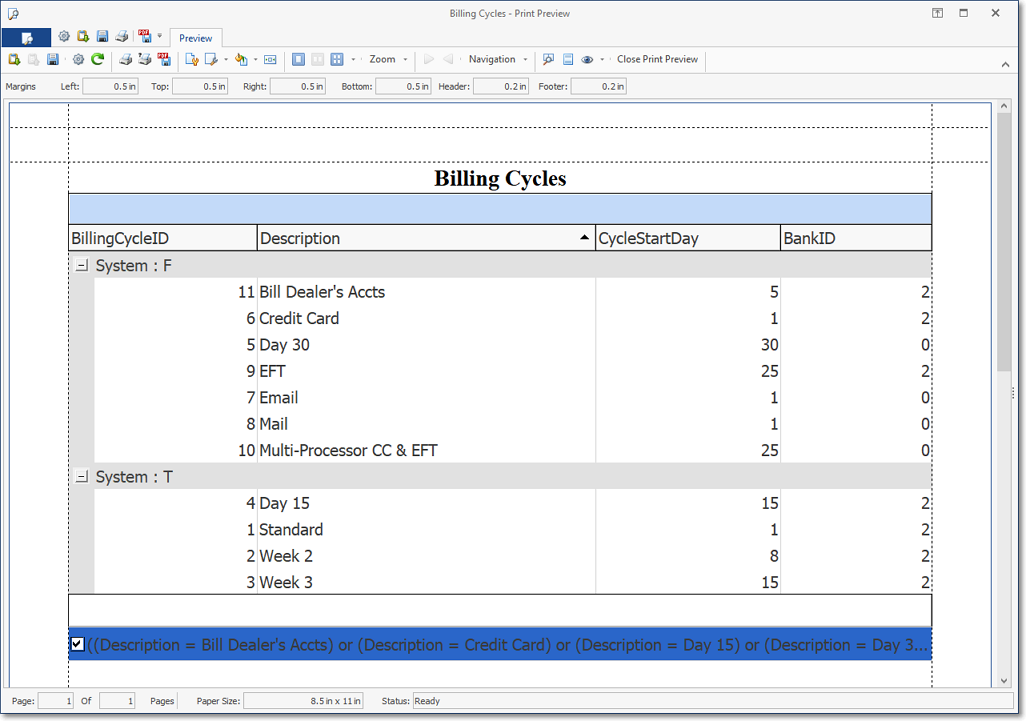This screenshot has width=1026, height=721.
Task: Switch to the Preview tab
Action: (195, 38)
